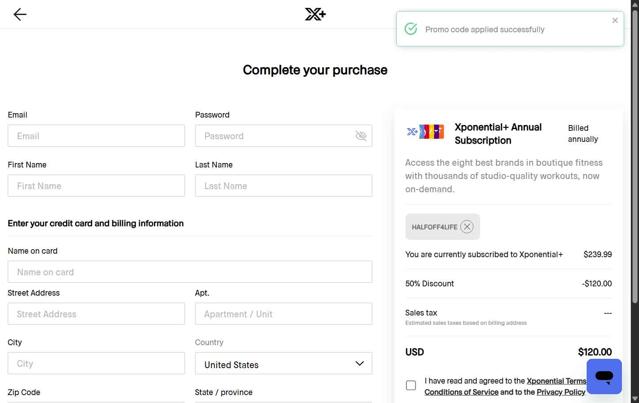Click 'Xponential+ Annual Subscription' title
639x403 pixels.
tap(498, 134)
